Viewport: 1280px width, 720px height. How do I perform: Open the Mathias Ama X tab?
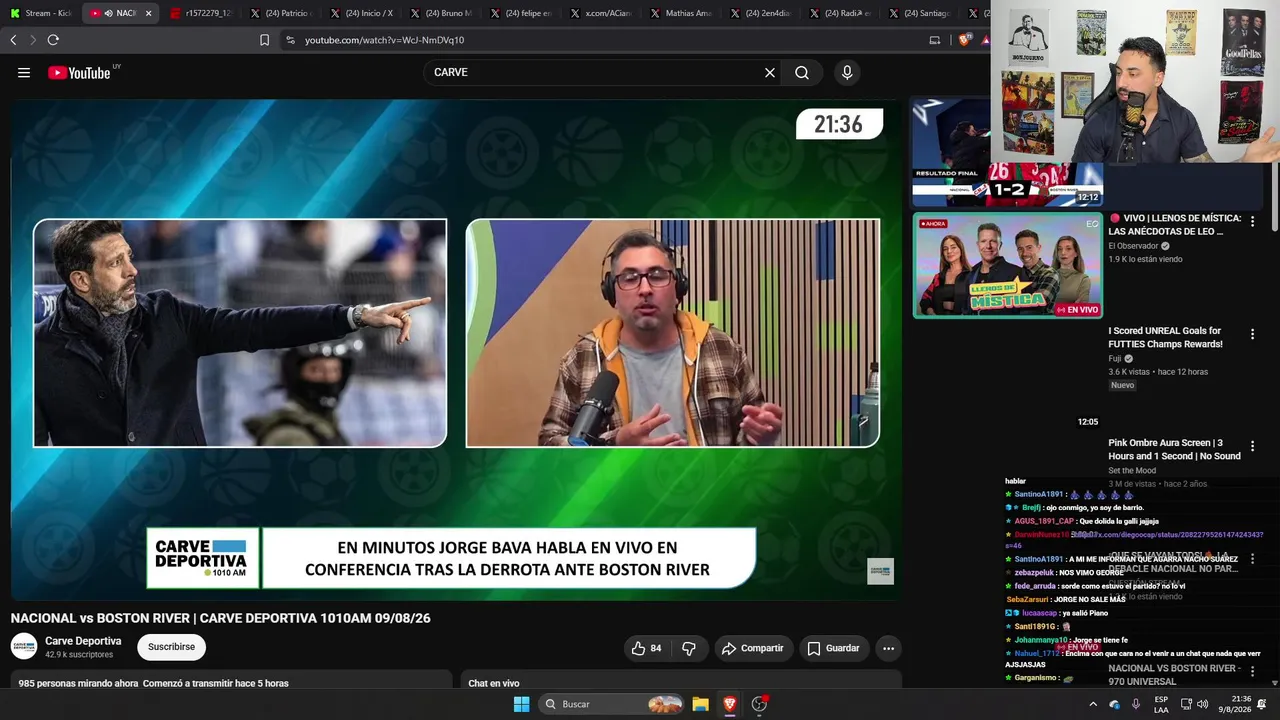tap(680, 13)
